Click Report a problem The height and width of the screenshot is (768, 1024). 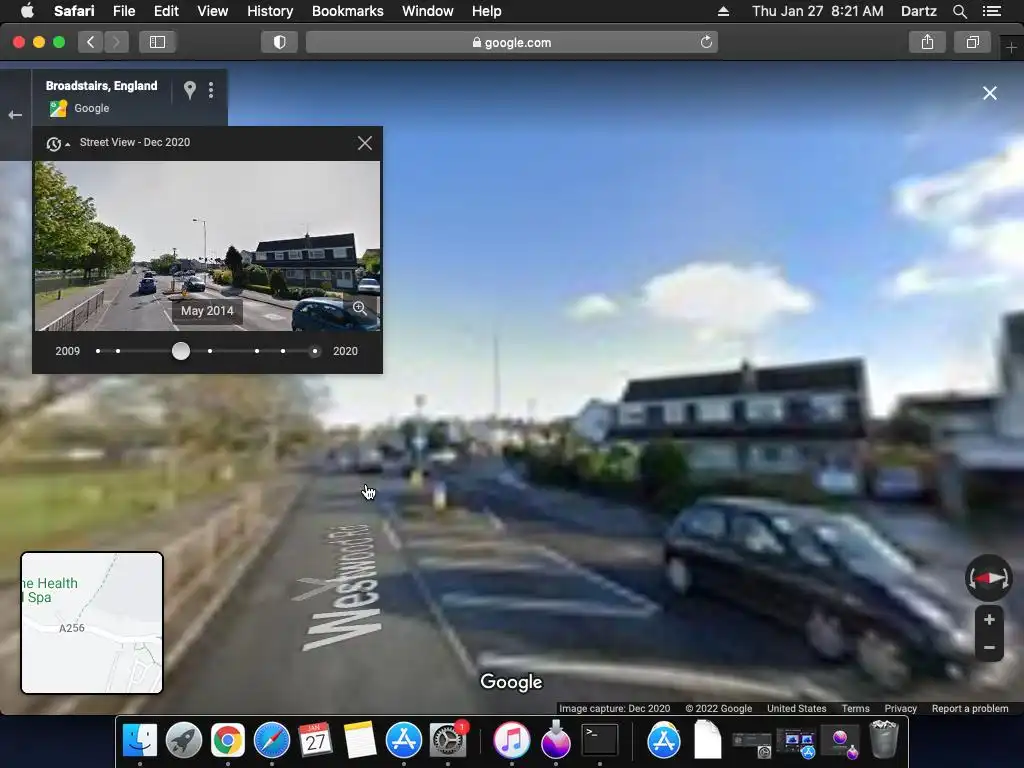coord(970,709)
